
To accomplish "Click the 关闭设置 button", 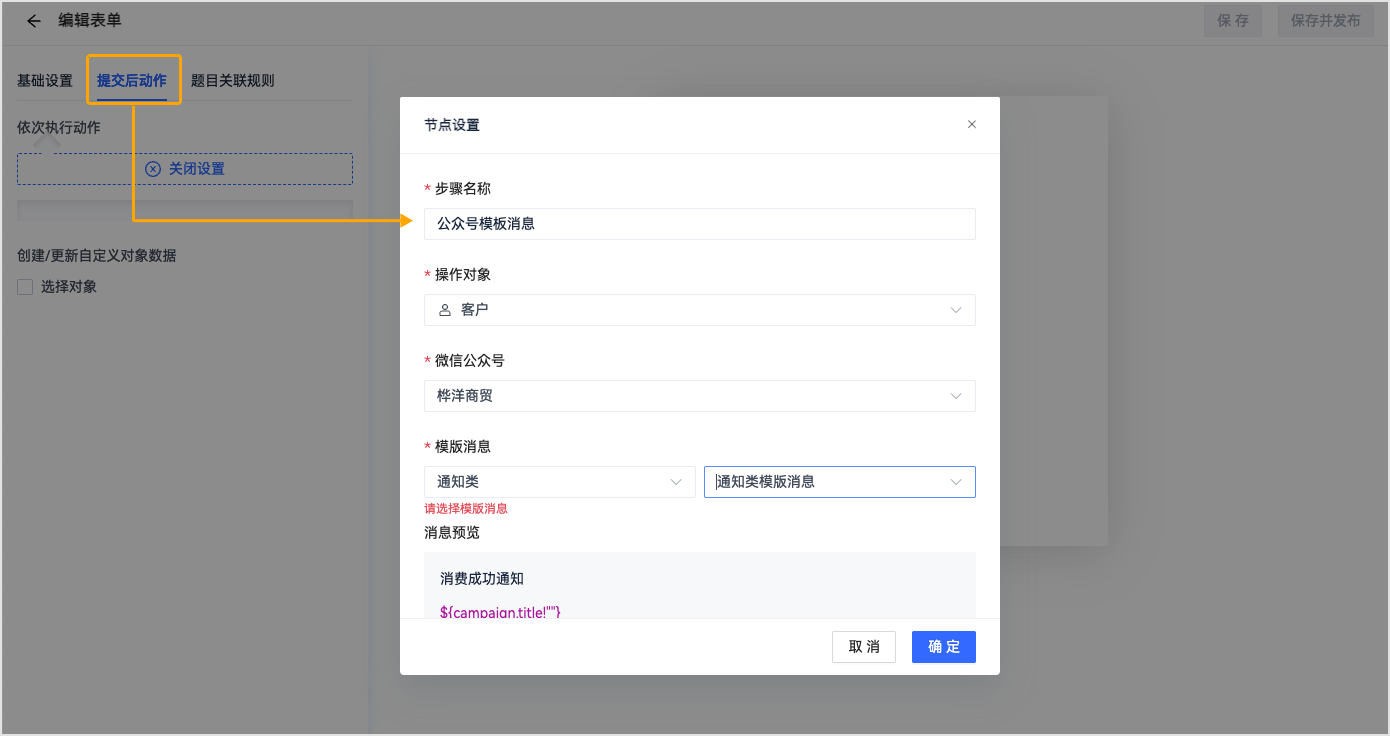I will pyautogui.click(x=185, y=169).
